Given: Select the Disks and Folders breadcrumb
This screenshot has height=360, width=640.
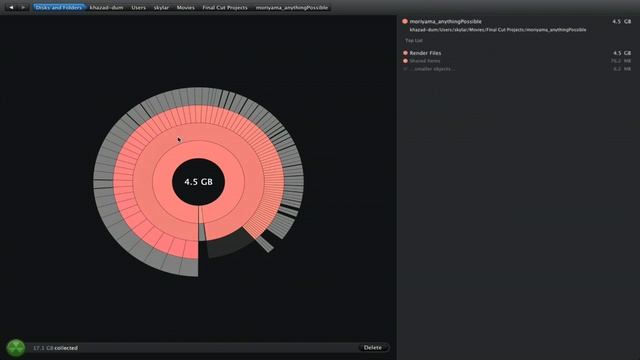Looking at the screenshot, I should (x=58, y=7).
